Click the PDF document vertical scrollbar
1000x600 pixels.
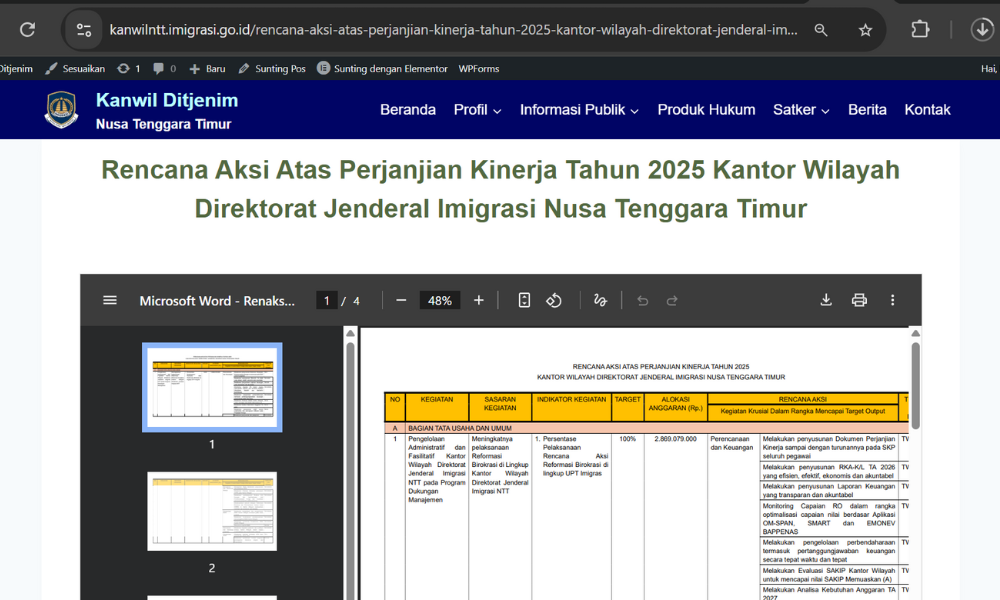coord(915,386)
